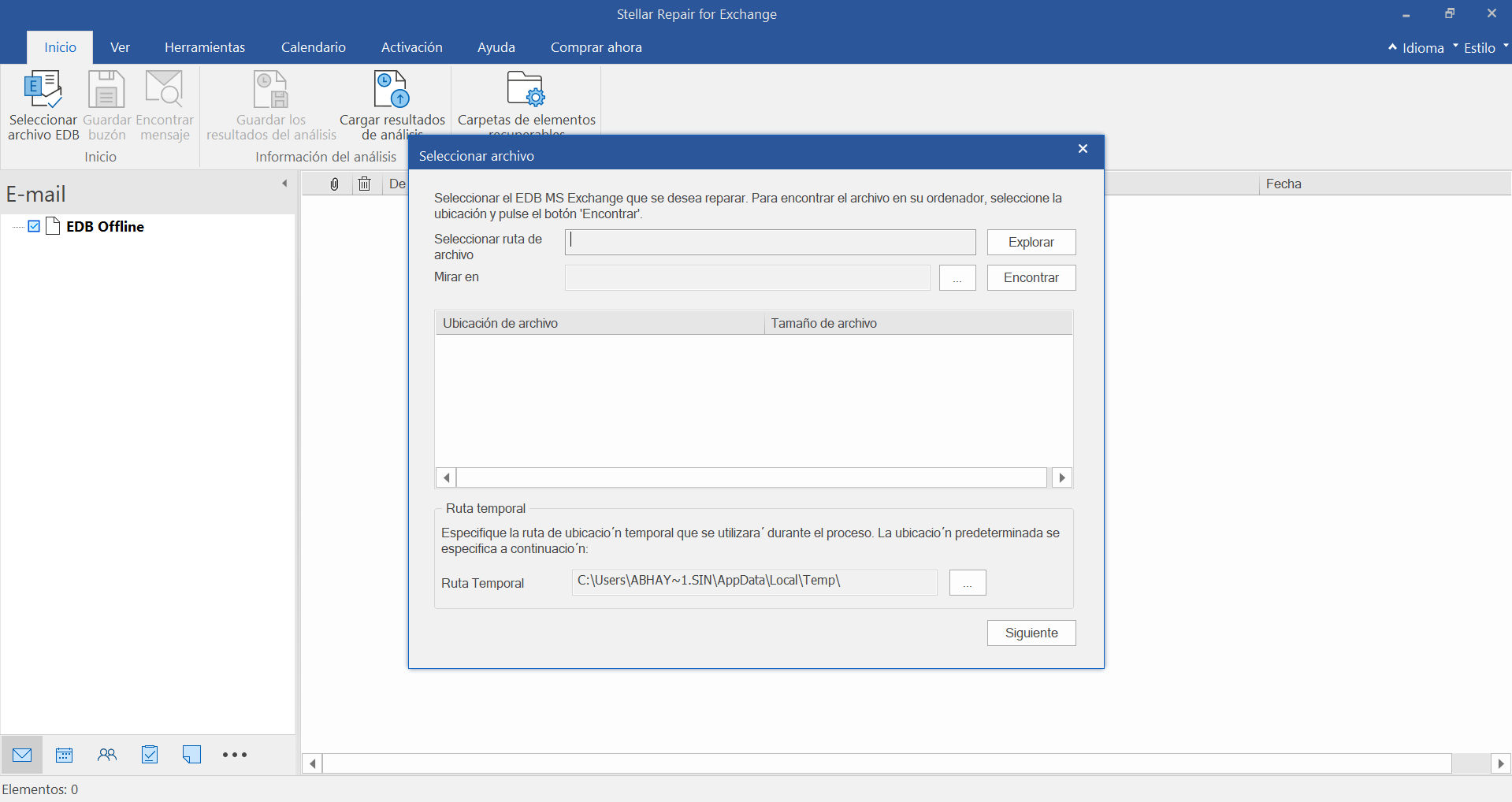The height and width of the screenshot is (802, 1512).
Task: Select the 'Seleccionar archivo EDB' ribbon icon
Action: click(43, 102)
